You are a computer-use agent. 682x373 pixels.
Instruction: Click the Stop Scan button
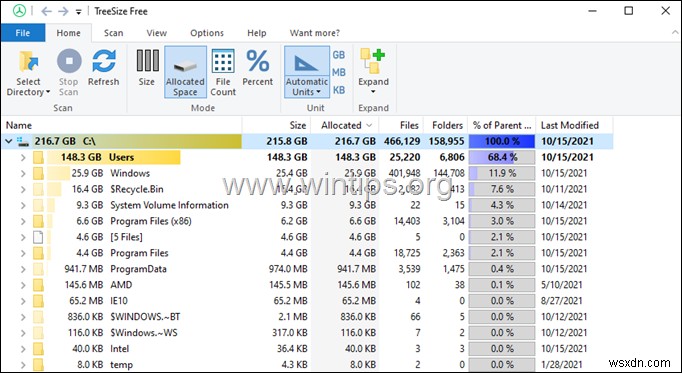(69, 72)
